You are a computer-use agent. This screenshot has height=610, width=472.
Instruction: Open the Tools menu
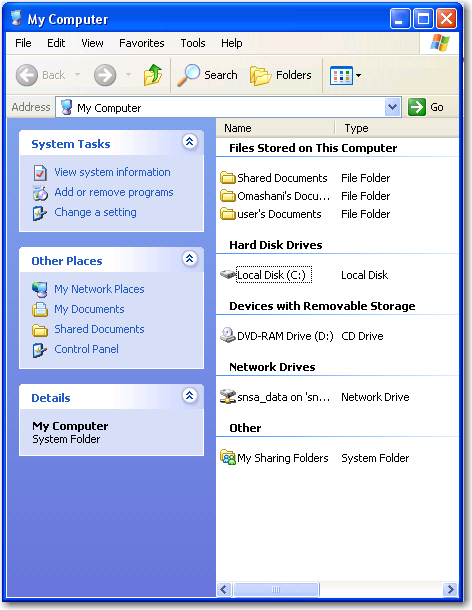[x=193, y=43]
